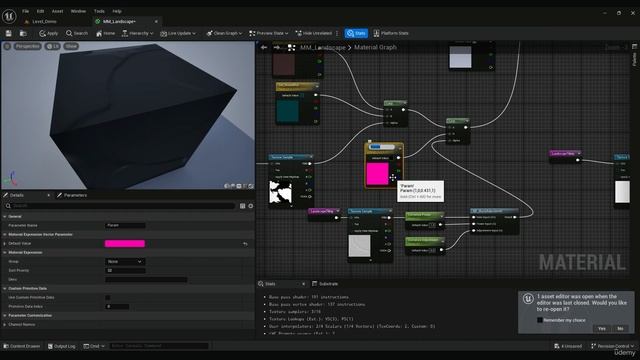The width and height of the screenshot is (640, 360).
Task: Open the Details settings gear icon
Action: (x=251, y=206)
